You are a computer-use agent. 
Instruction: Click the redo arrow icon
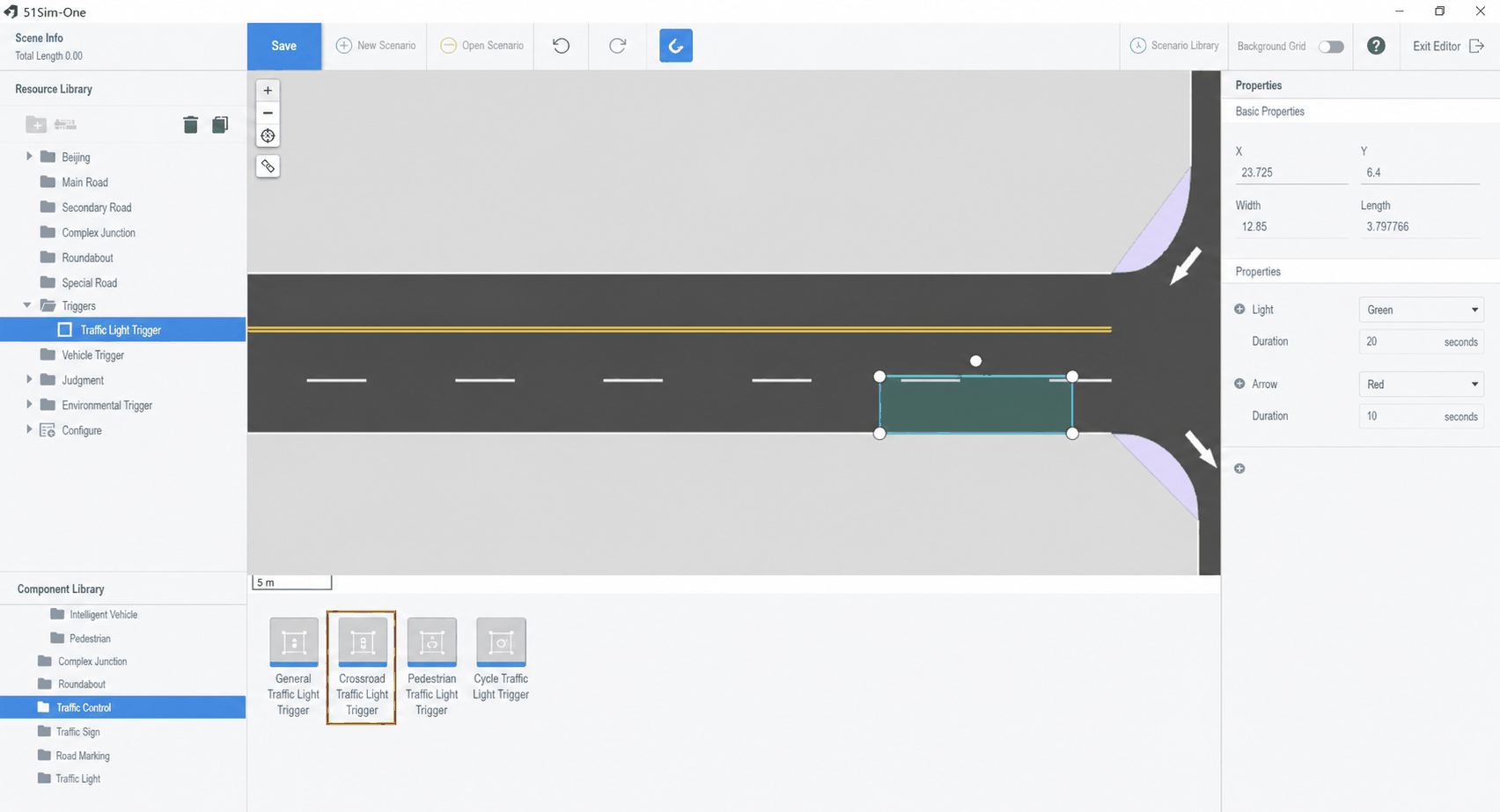coord(618,46)
